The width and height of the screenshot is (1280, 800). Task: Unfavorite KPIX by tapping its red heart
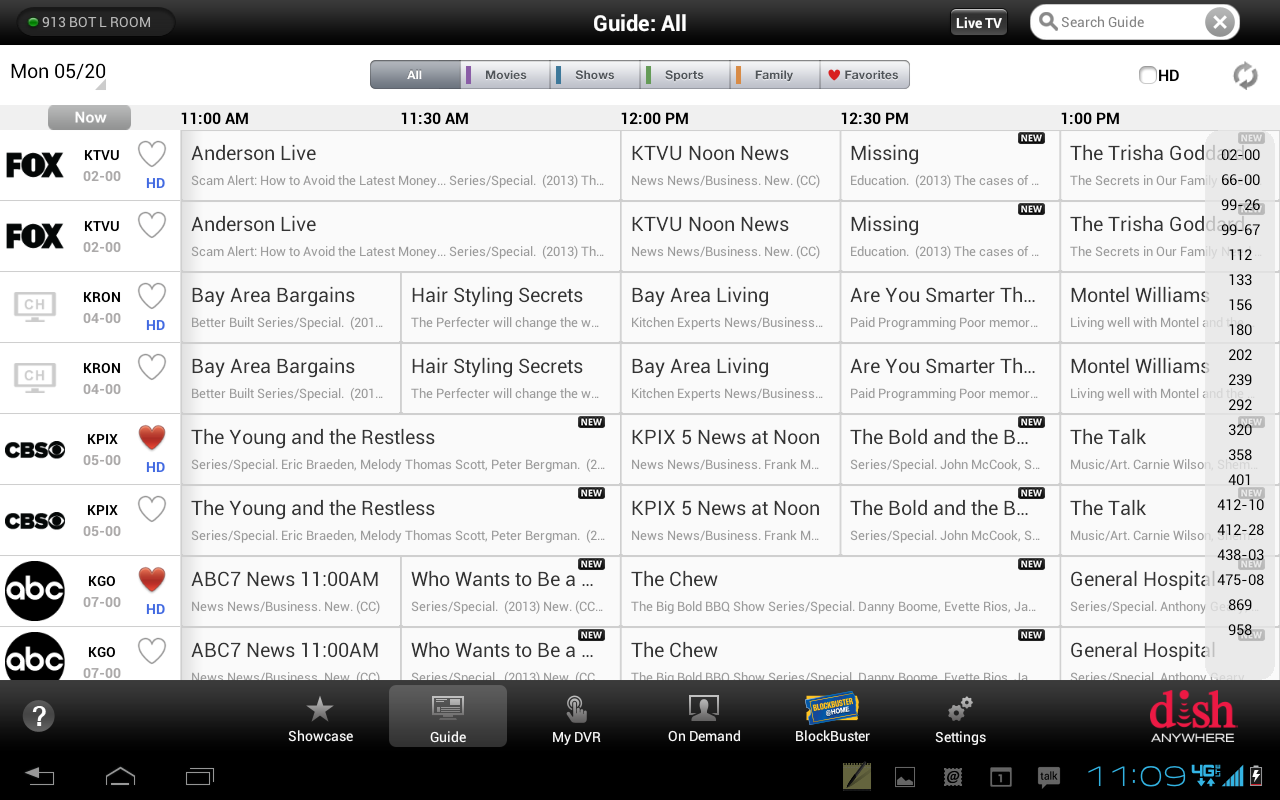pyautogui.click(x=151, y=437)
